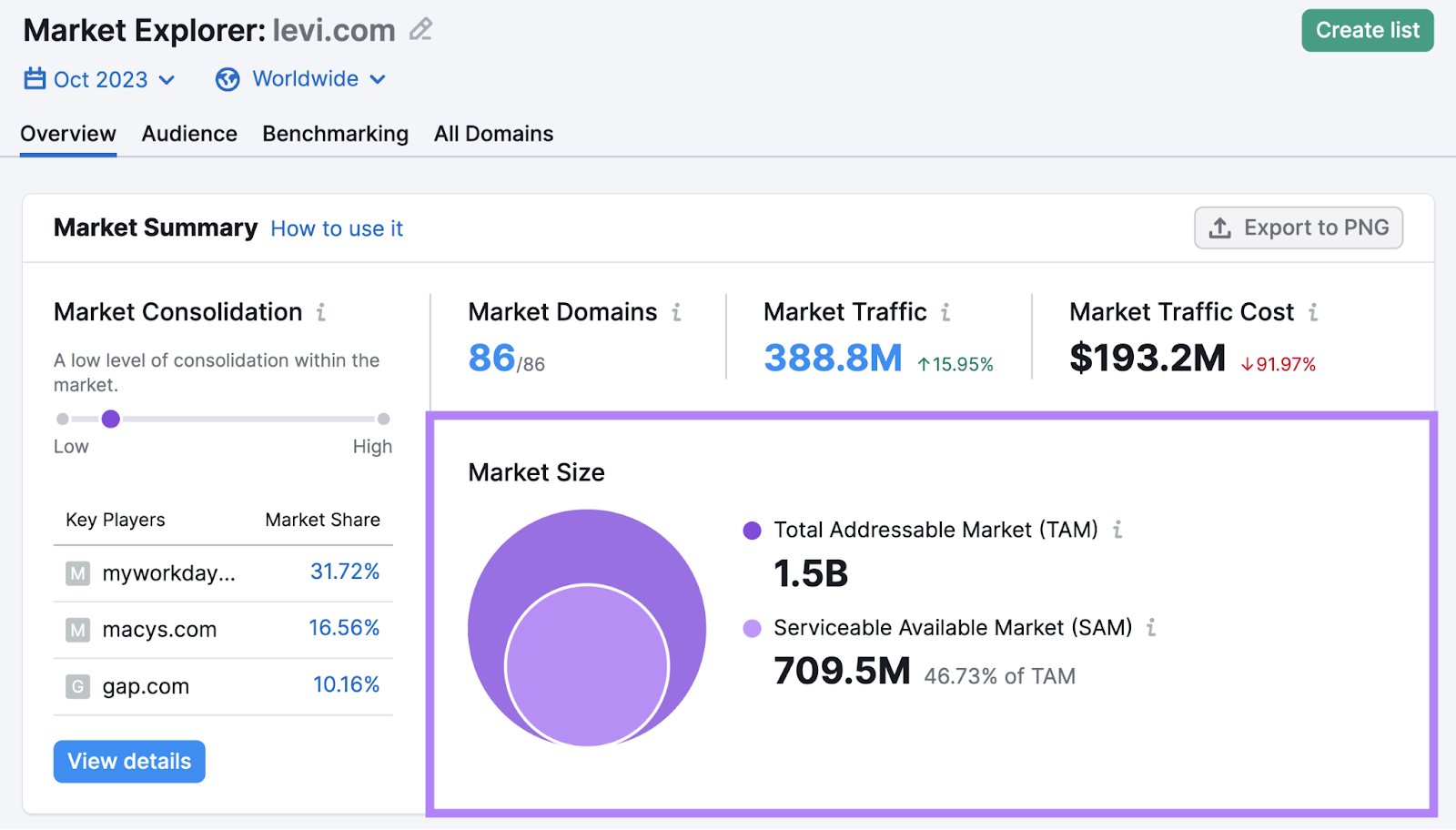The height and width of the screenshot is (830, 1456).
Task: Select the TAM purple legend dot
Action: [752, 529]
